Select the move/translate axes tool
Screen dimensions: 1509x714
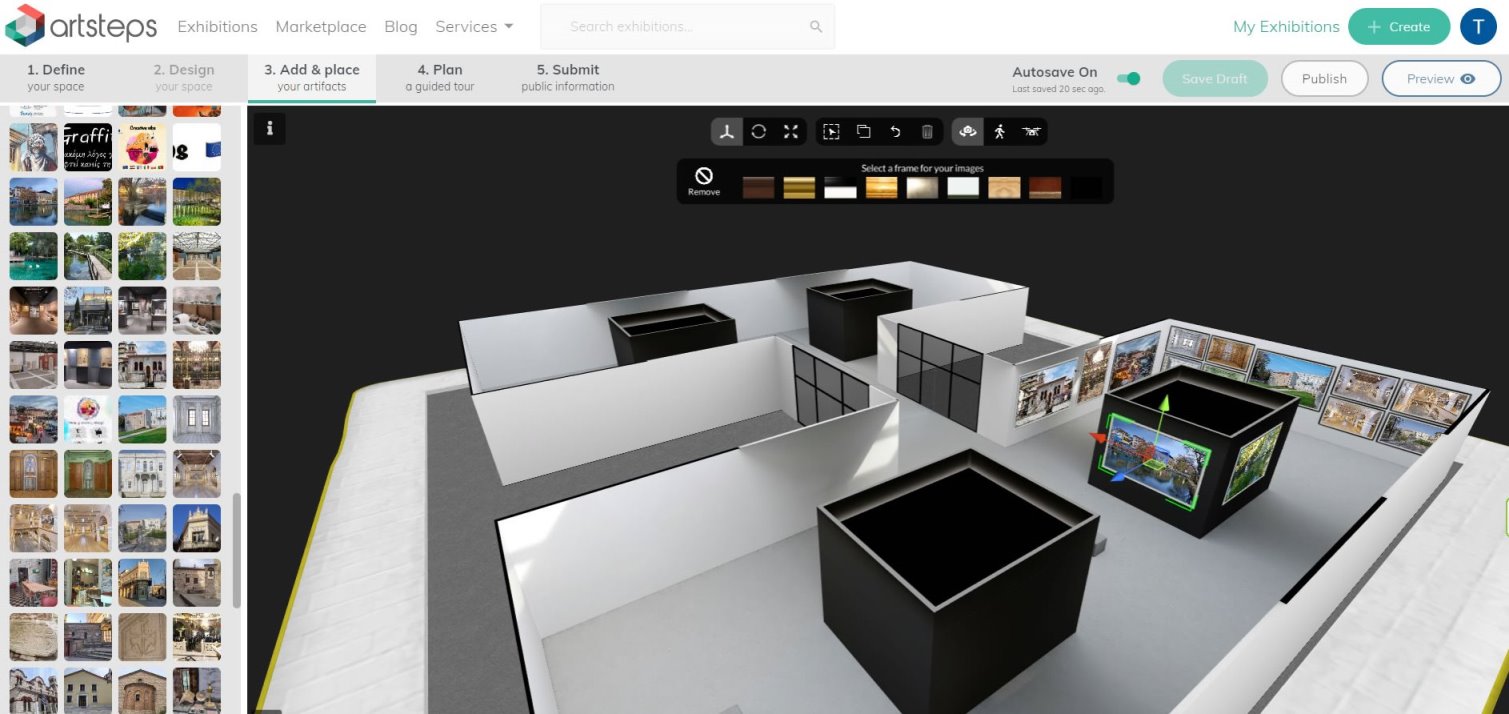tap(727, 132)
